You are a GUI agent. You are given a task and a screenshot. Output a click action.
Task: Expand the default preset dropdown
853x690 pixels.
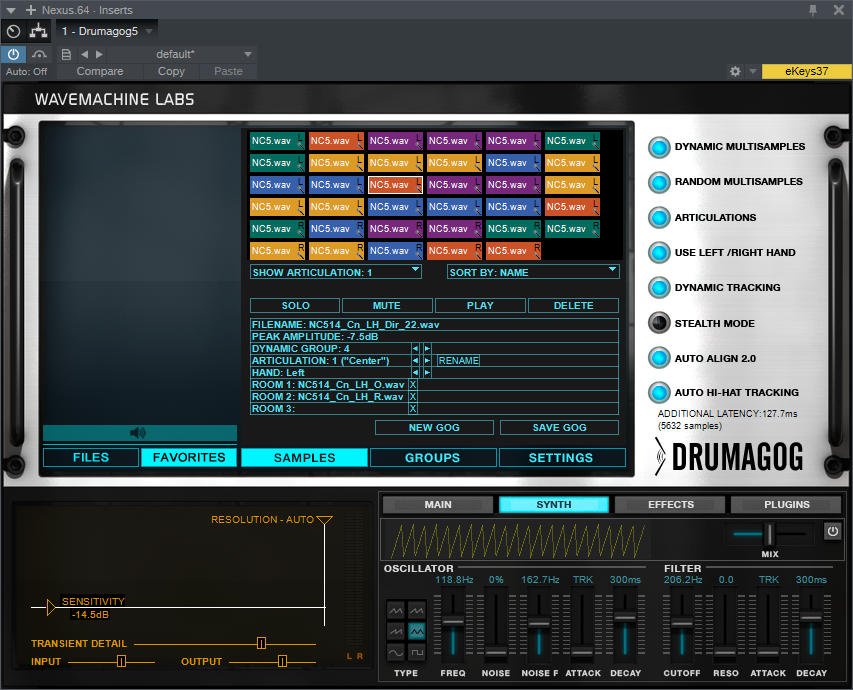click(x=248, y=54)
